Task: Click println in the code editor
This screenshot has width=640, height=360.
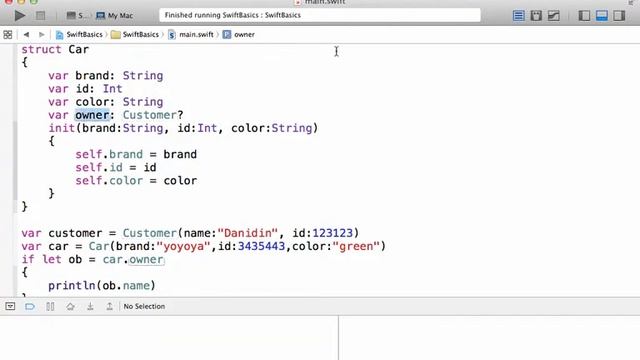Action: [x=71, y=286]
